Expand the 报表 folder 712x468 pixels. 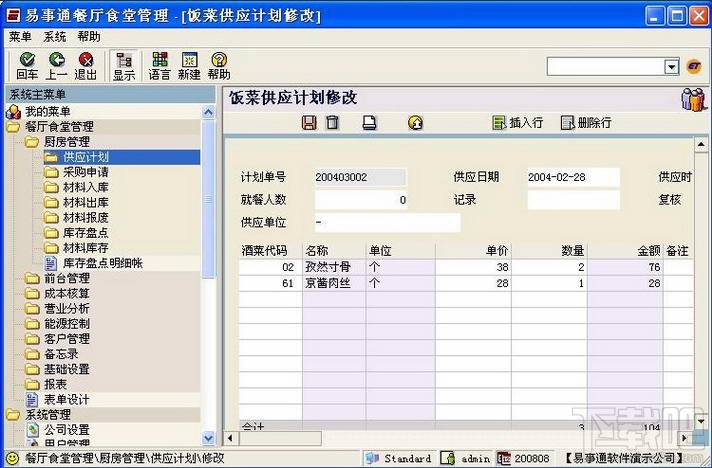point(55,384)
